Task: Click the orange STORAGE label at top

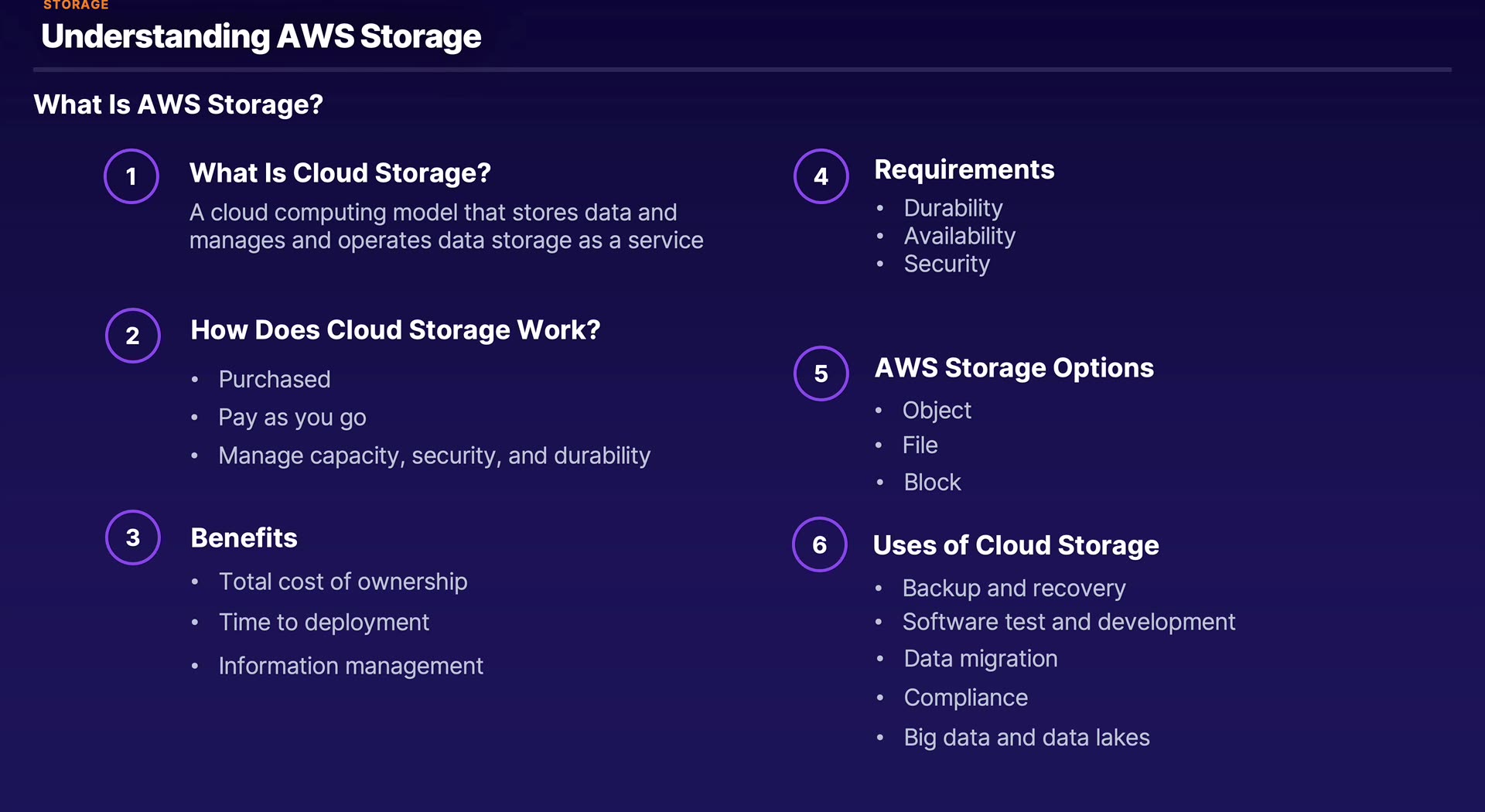Action: (x=76, y=5)
